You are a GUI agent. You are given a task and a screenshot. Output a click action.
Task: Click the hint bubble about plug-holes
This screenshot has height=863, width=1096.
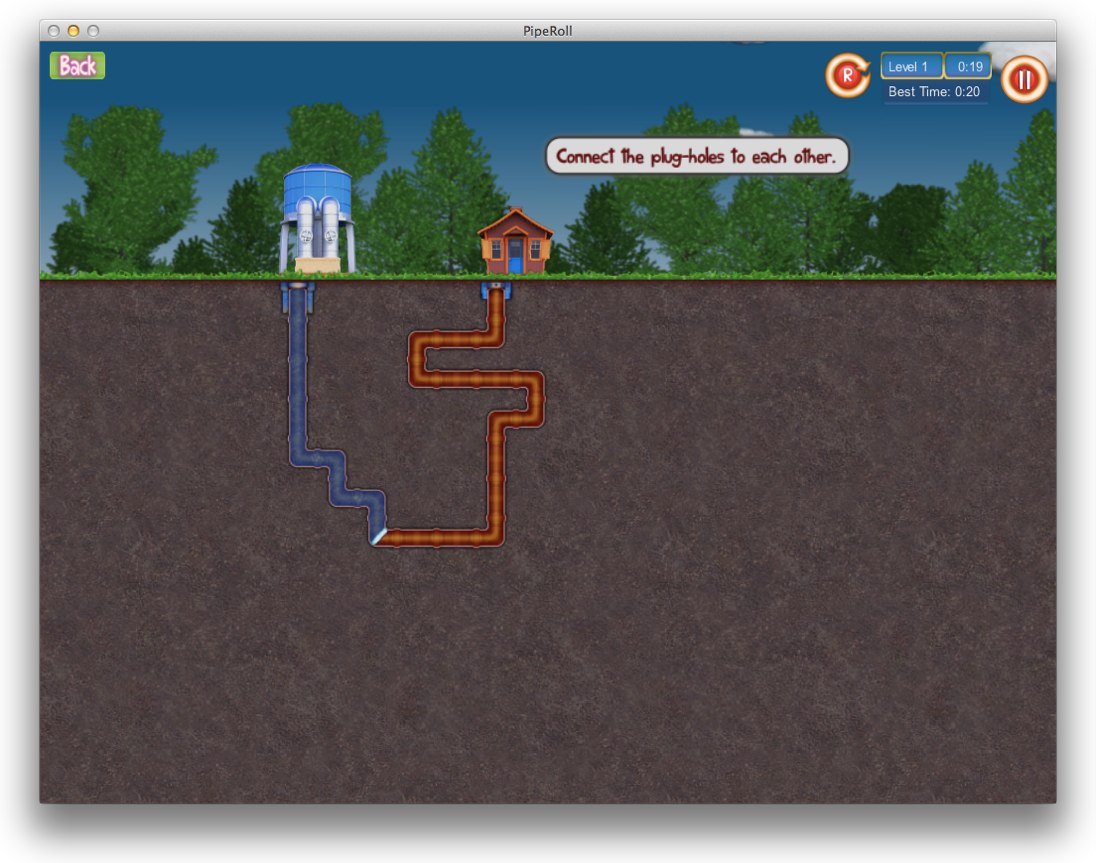(696, 156)
